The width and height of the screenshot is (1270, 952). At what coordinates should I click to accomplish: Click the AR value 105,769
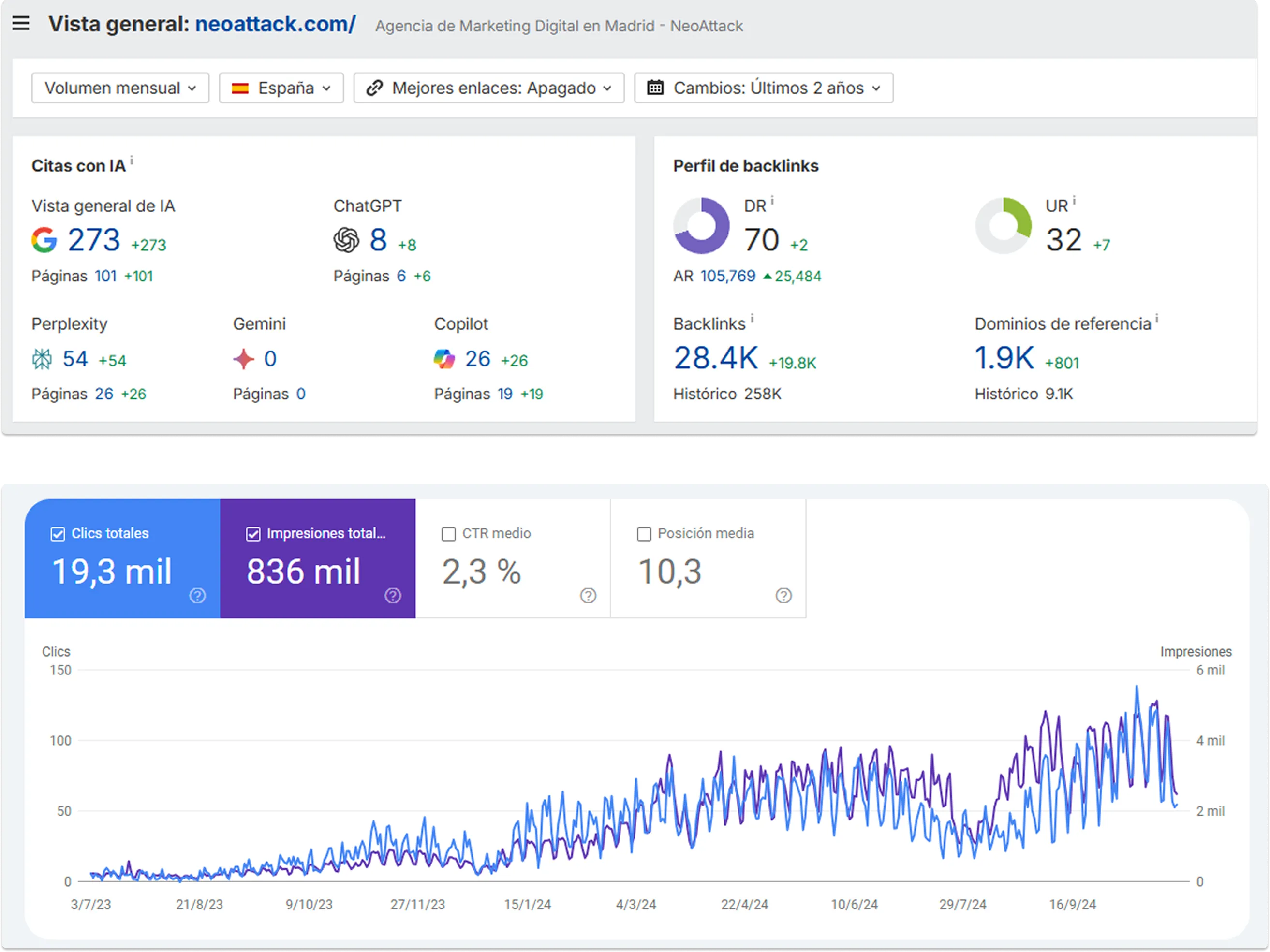(x=728, y=276)
